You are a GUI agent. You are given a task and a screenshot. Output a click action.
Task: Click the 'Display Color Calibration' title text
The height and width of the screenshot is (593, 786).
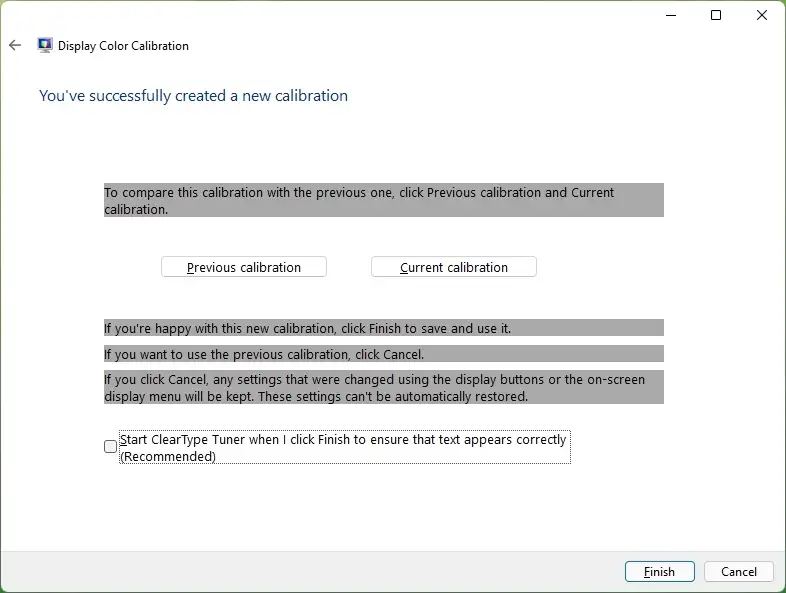pos(123,46)
